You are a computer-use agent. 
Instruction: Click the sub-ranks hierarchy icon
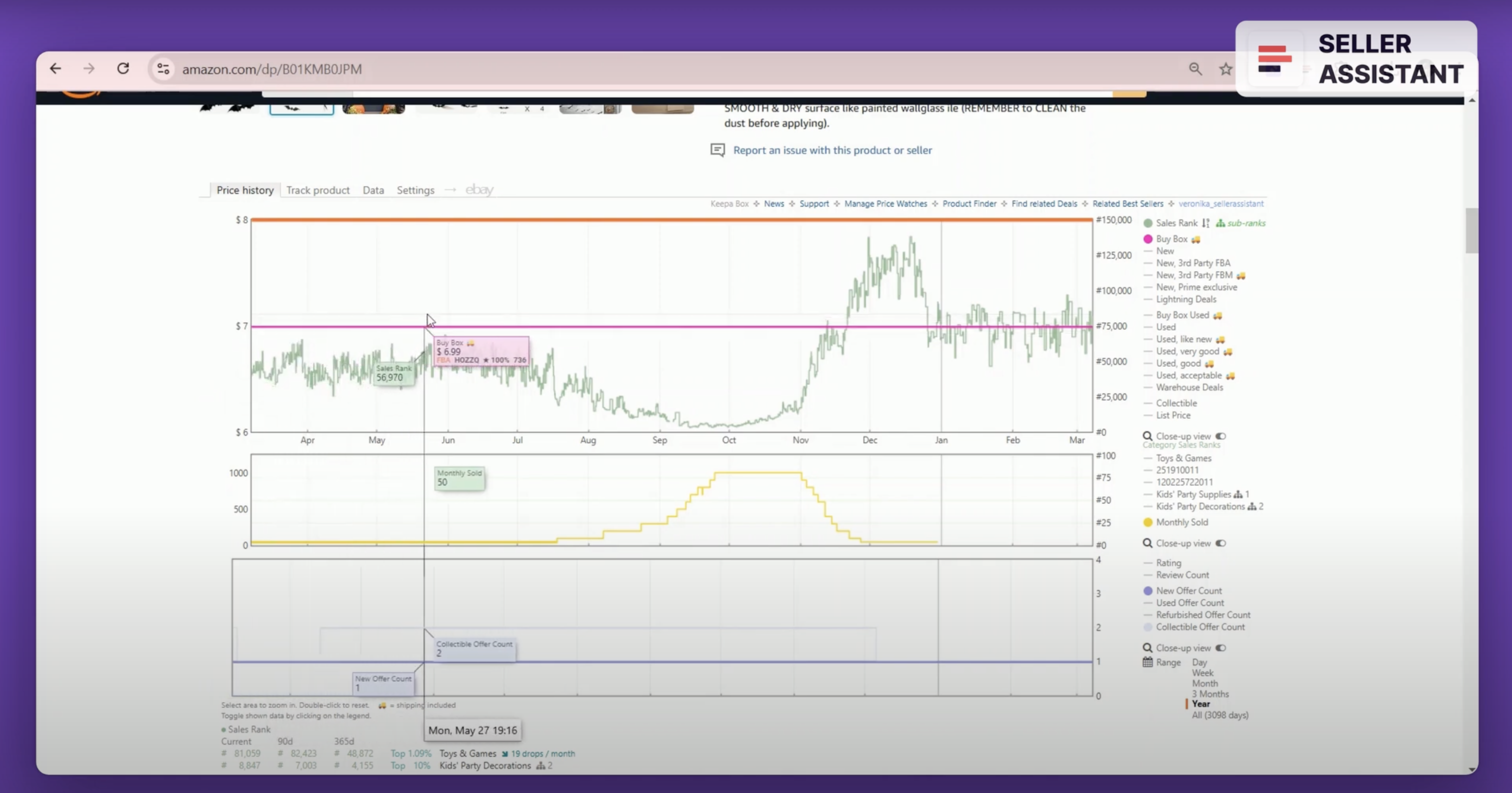click(x=1220, y=223)
